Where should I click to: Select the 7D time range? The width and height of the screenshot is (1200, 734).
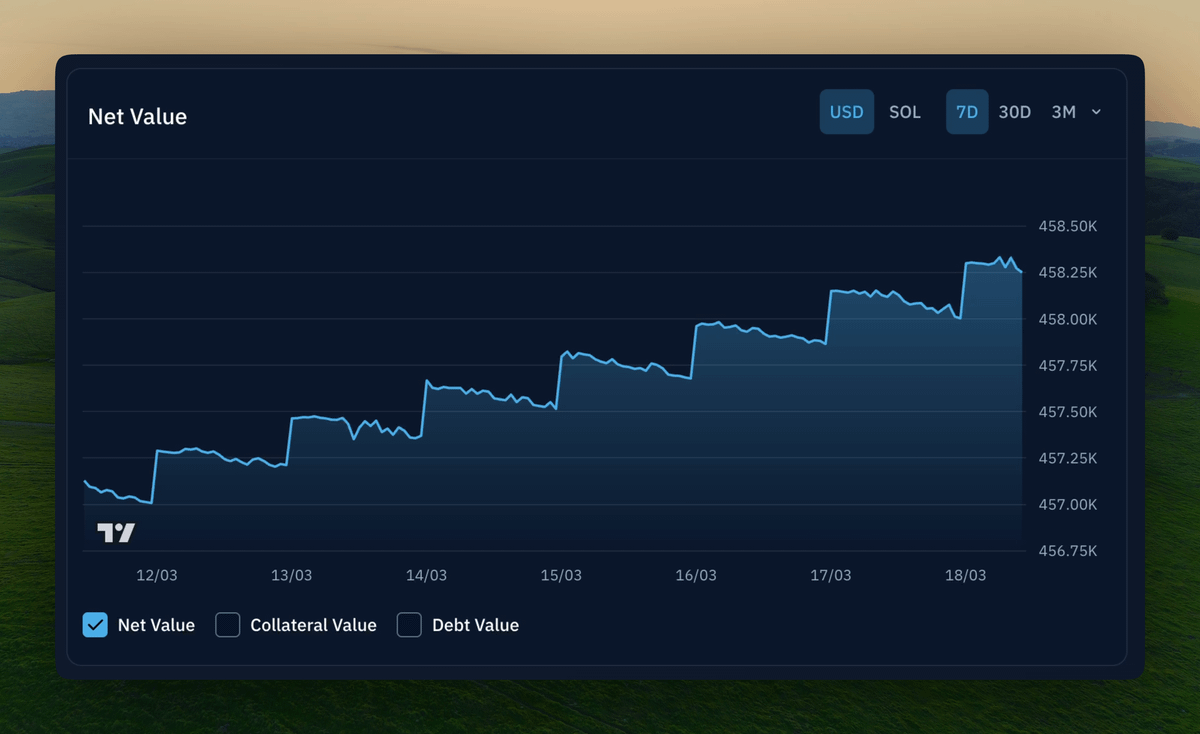tap(967, 112)
